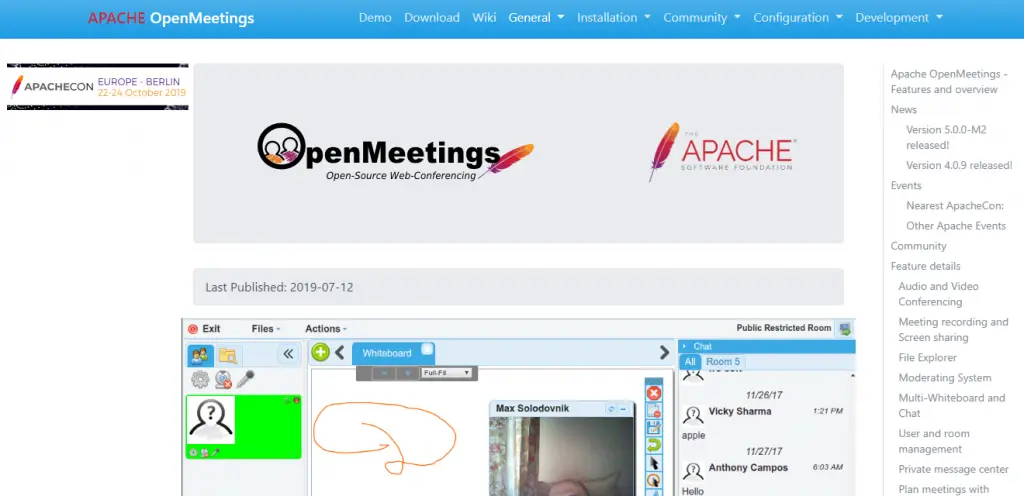The width and height of the screenshot is (1024, 496).
Task: Jump to Nearest ApacheCon: section link
Action: pyautogui.click(x=955, y=206)
